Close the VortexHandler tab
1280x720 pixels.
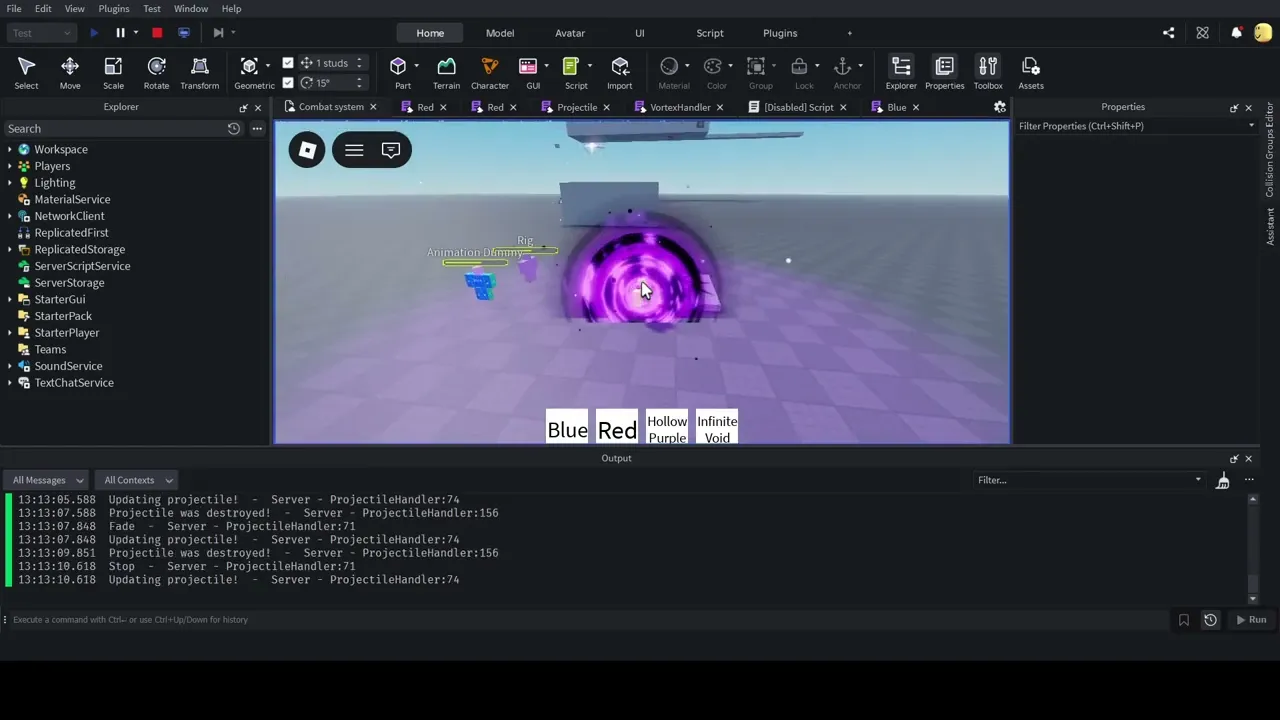[719, 107]
